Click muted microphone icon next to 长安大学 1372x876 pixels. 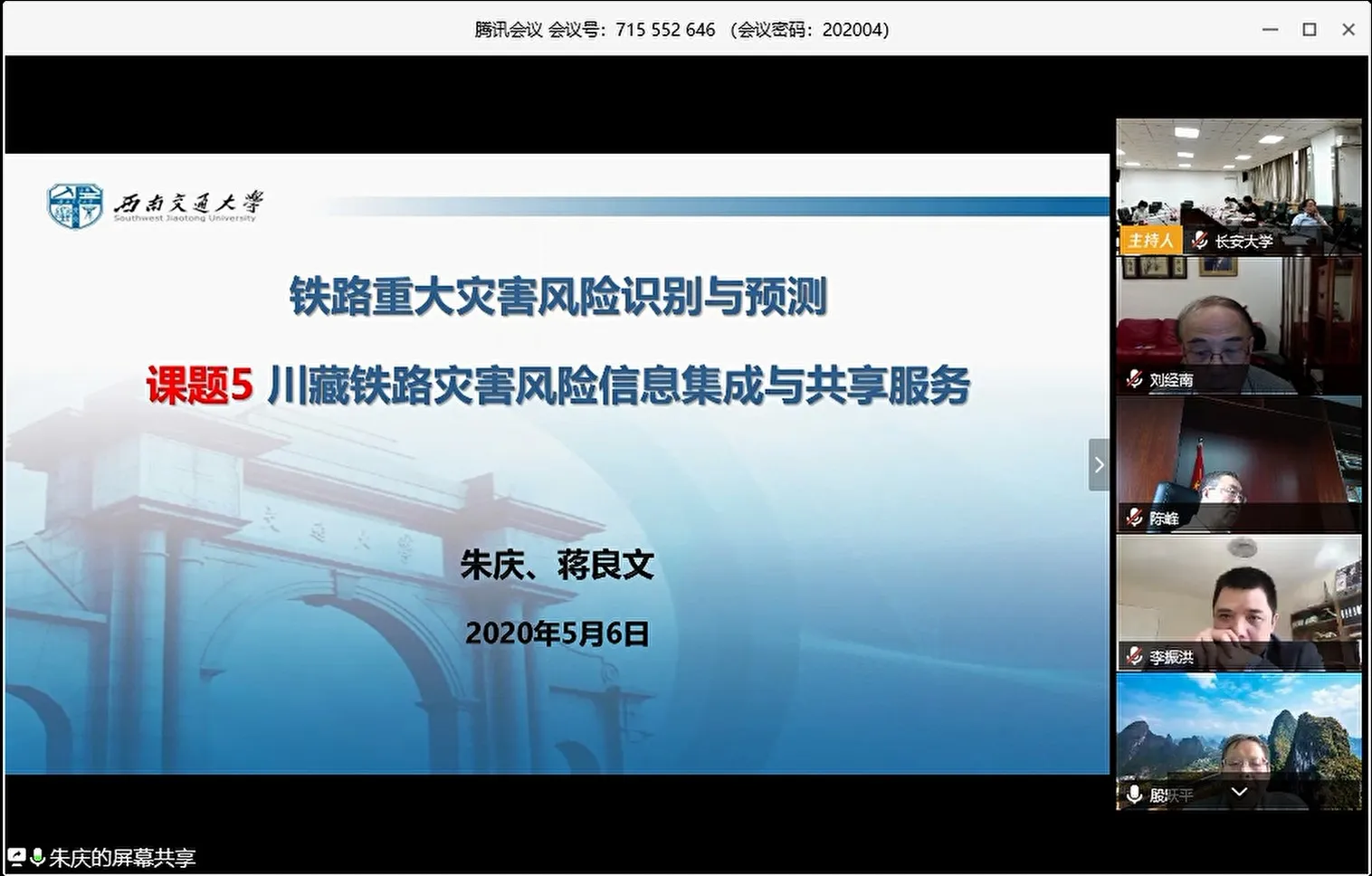coord(1199,240)
